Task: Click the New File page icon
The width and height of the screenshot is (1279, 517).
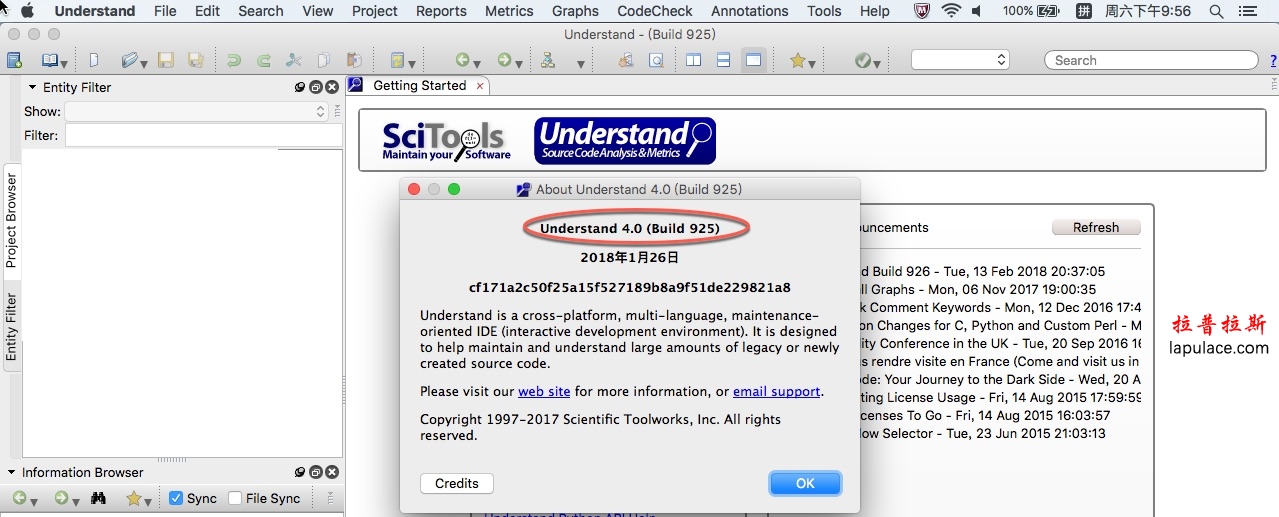Action: (x=94, y=60)
